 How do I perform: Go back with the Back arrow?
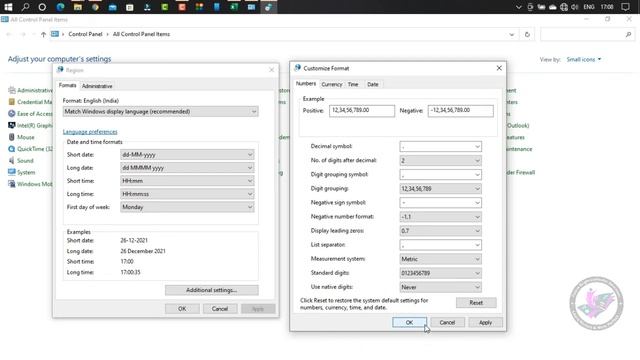click(x=9, y=34)
